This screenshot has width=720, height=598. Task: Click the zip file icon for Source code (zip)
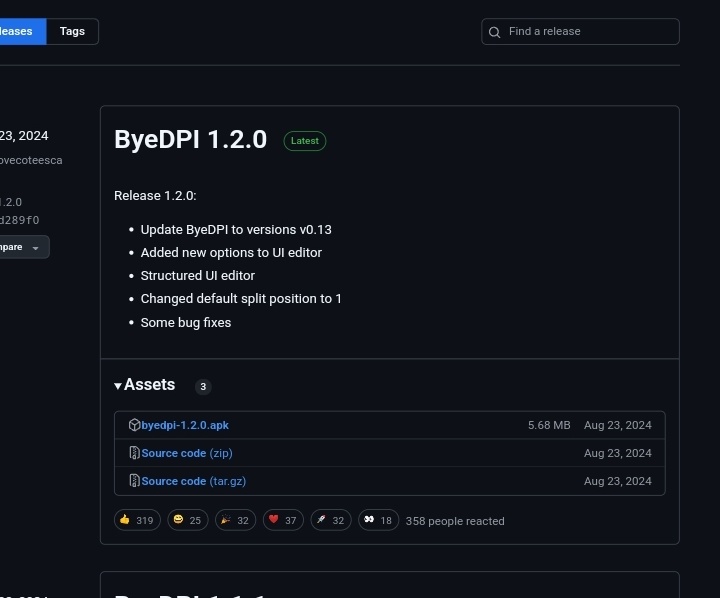[x=134, y=453]
